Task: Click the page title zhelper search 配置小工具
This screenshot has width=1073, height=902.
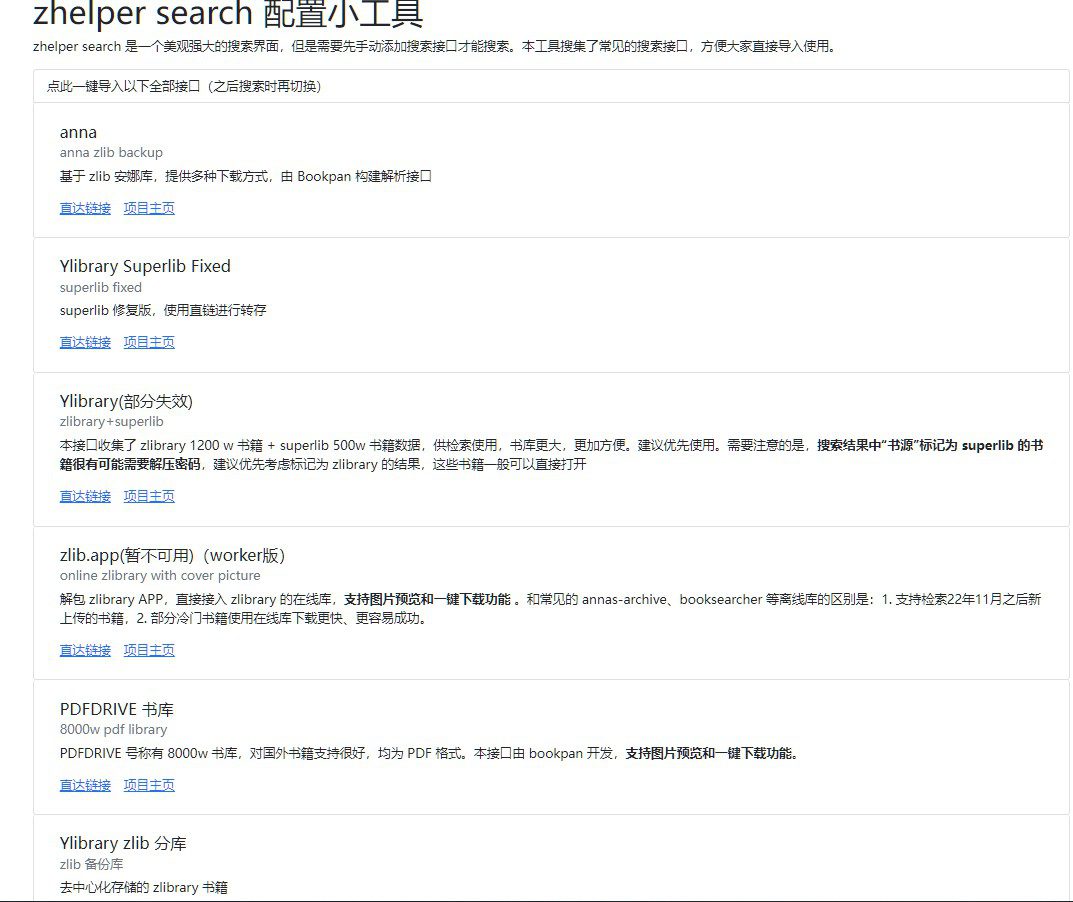Action: pos(215,14)
